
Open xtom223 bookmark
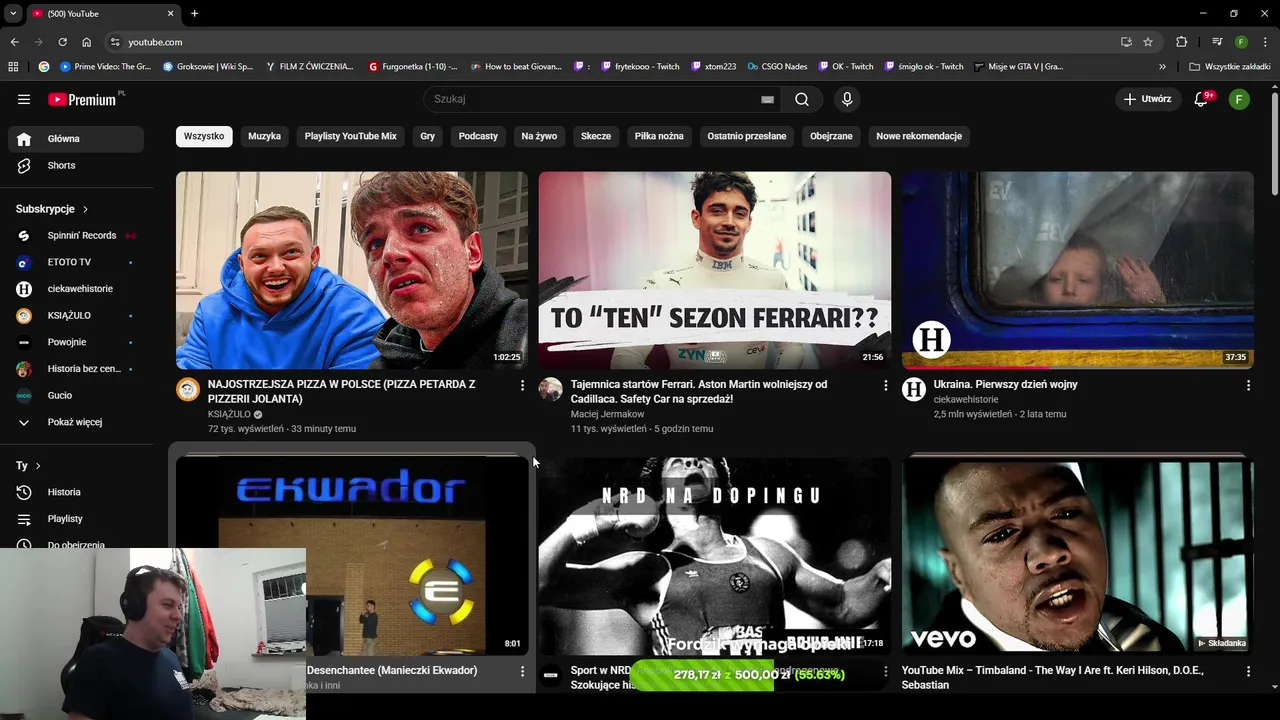click(713, 67)
